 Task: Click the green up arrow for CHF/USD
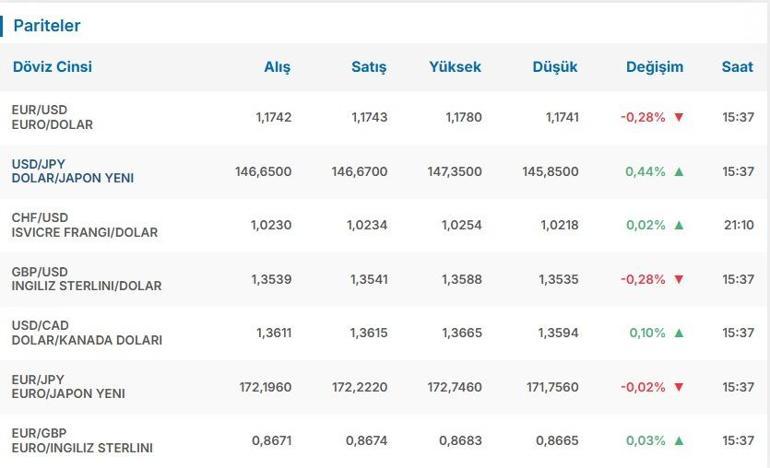coord(679,225)
